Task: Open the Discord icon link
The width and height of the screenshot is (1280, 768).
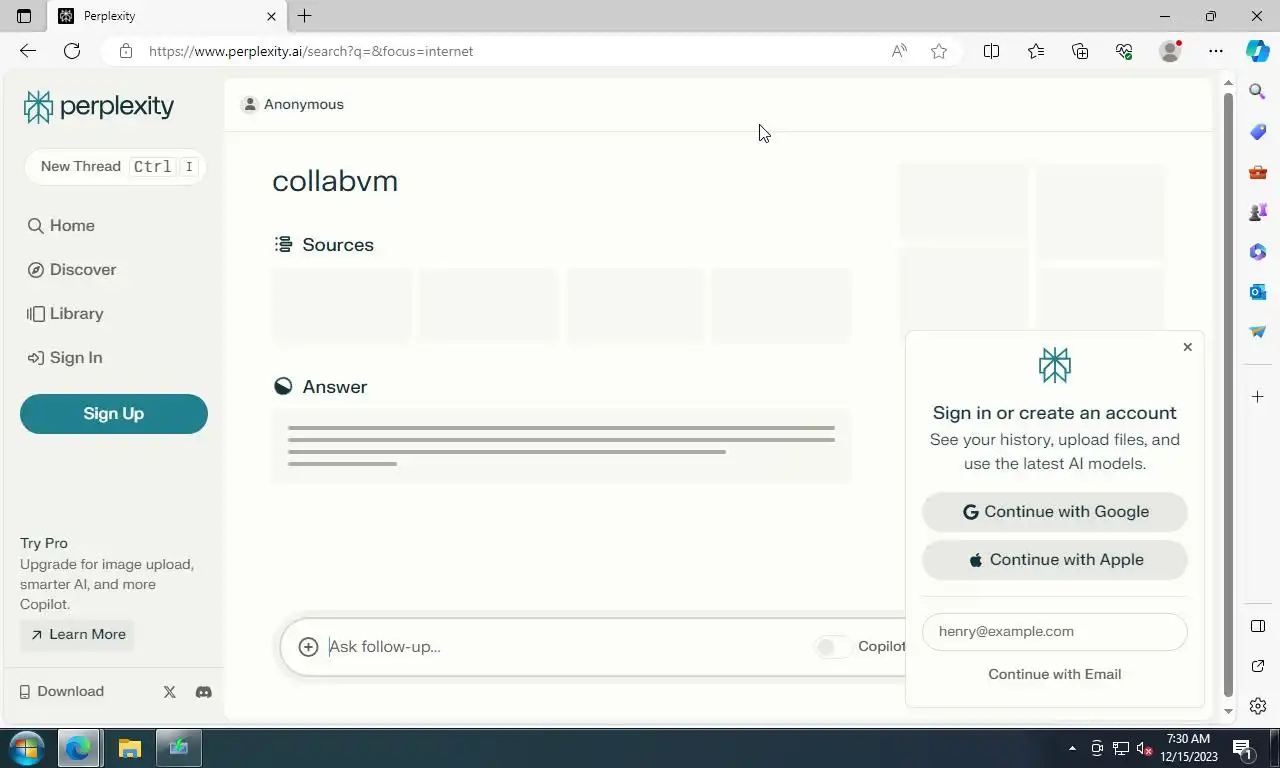Action: click(x=204, y=692)
